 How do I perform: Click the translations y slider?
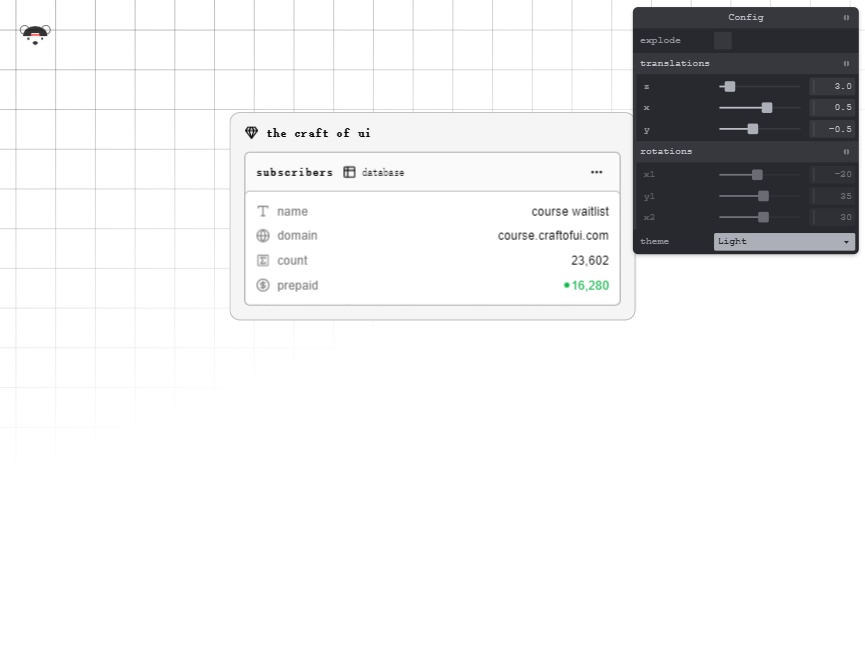pos(760,129)
